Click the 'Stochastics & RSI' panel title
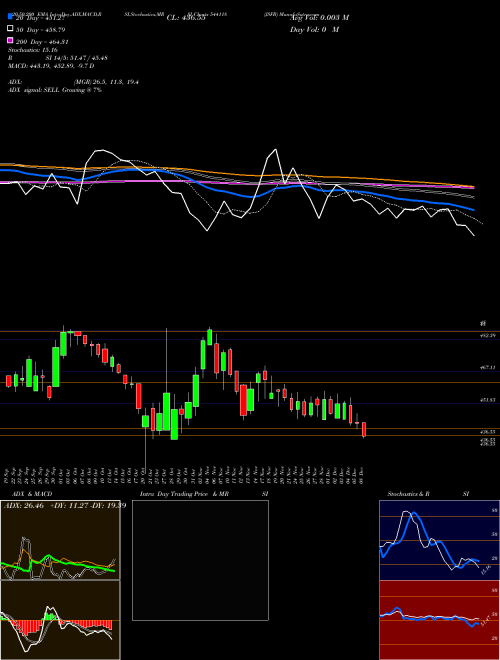This screenshot has height=660, width=500. click(x=428, y=494)
